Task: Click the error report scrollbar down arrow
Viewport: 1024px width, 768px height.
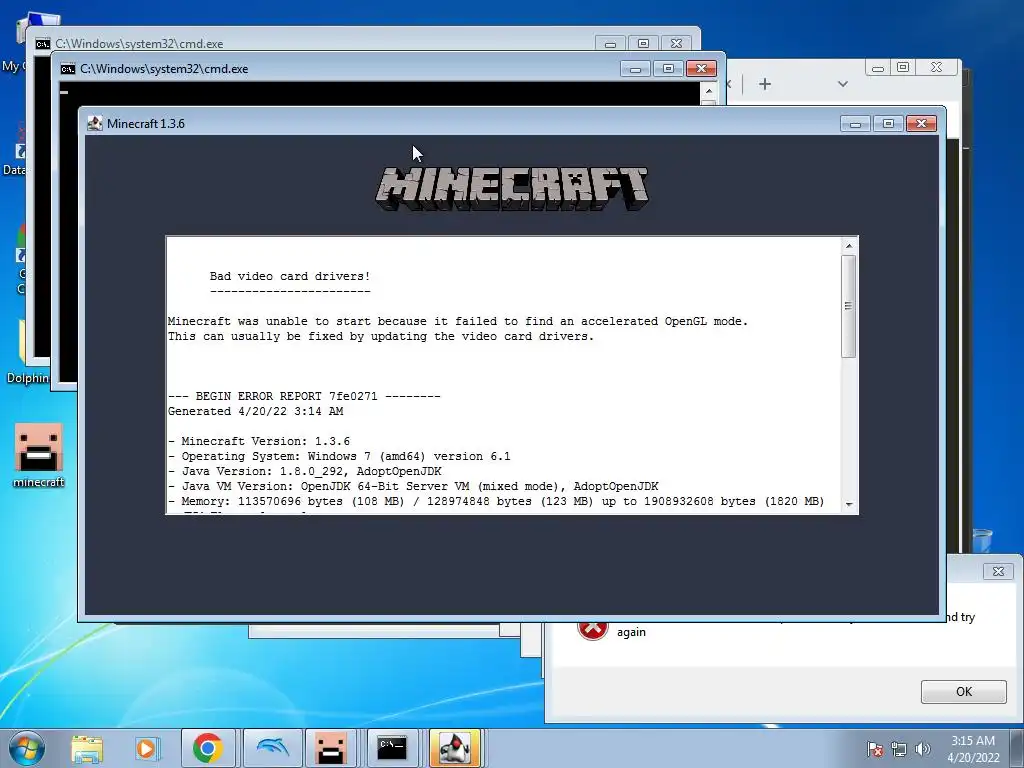Action: 848,504
